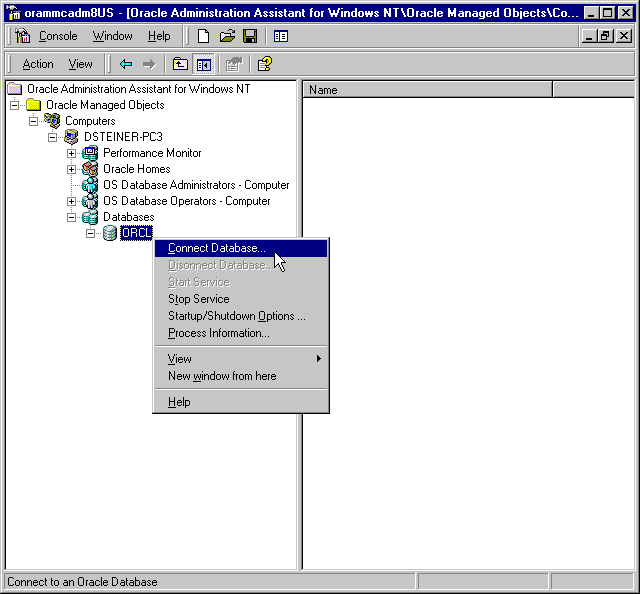Toggle the Show/Hide console tree button
Viewport: 640px width, 594px height.
(x=203, y=64)
